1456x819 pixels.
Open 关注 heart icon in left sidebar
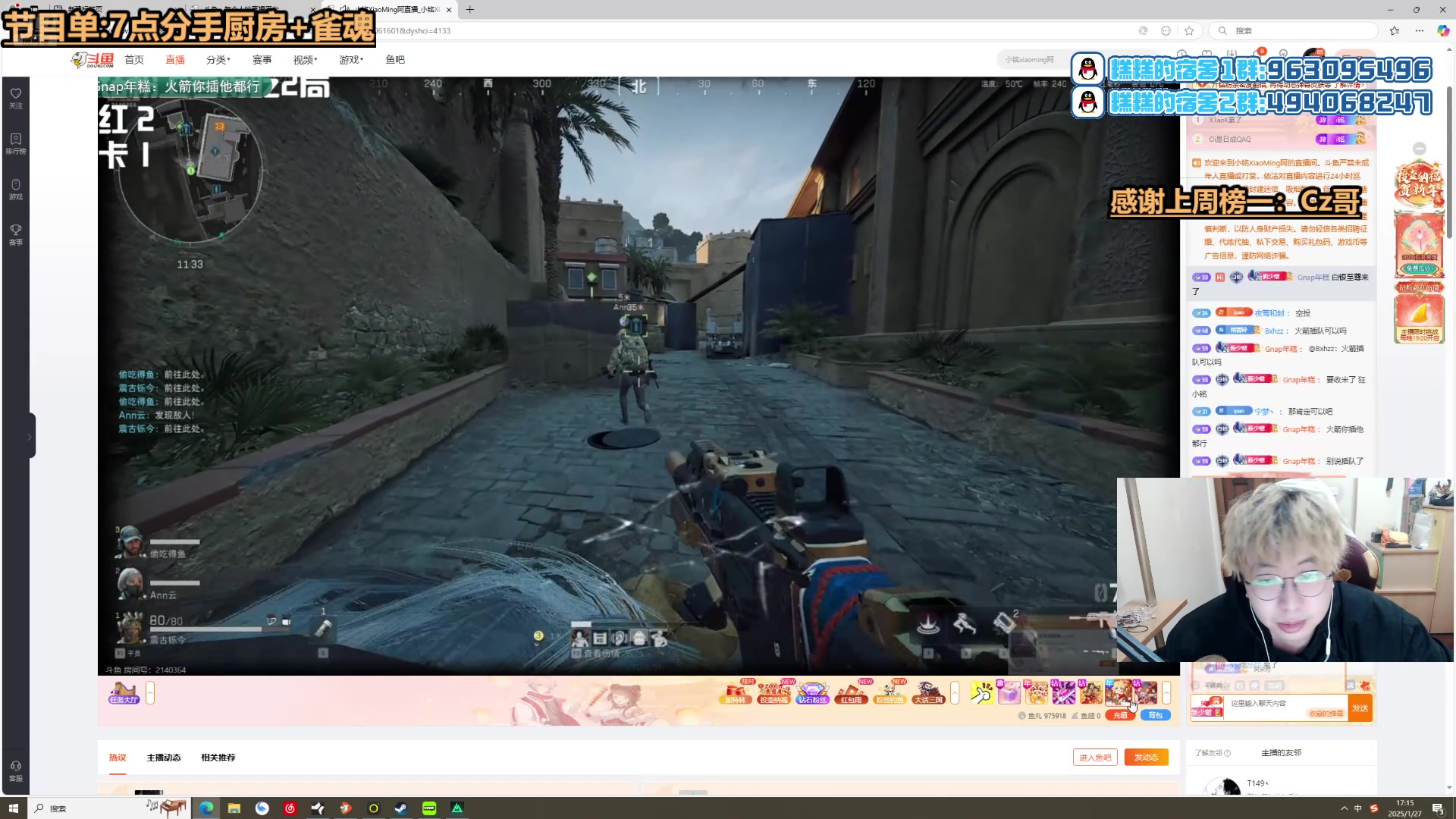16,98
